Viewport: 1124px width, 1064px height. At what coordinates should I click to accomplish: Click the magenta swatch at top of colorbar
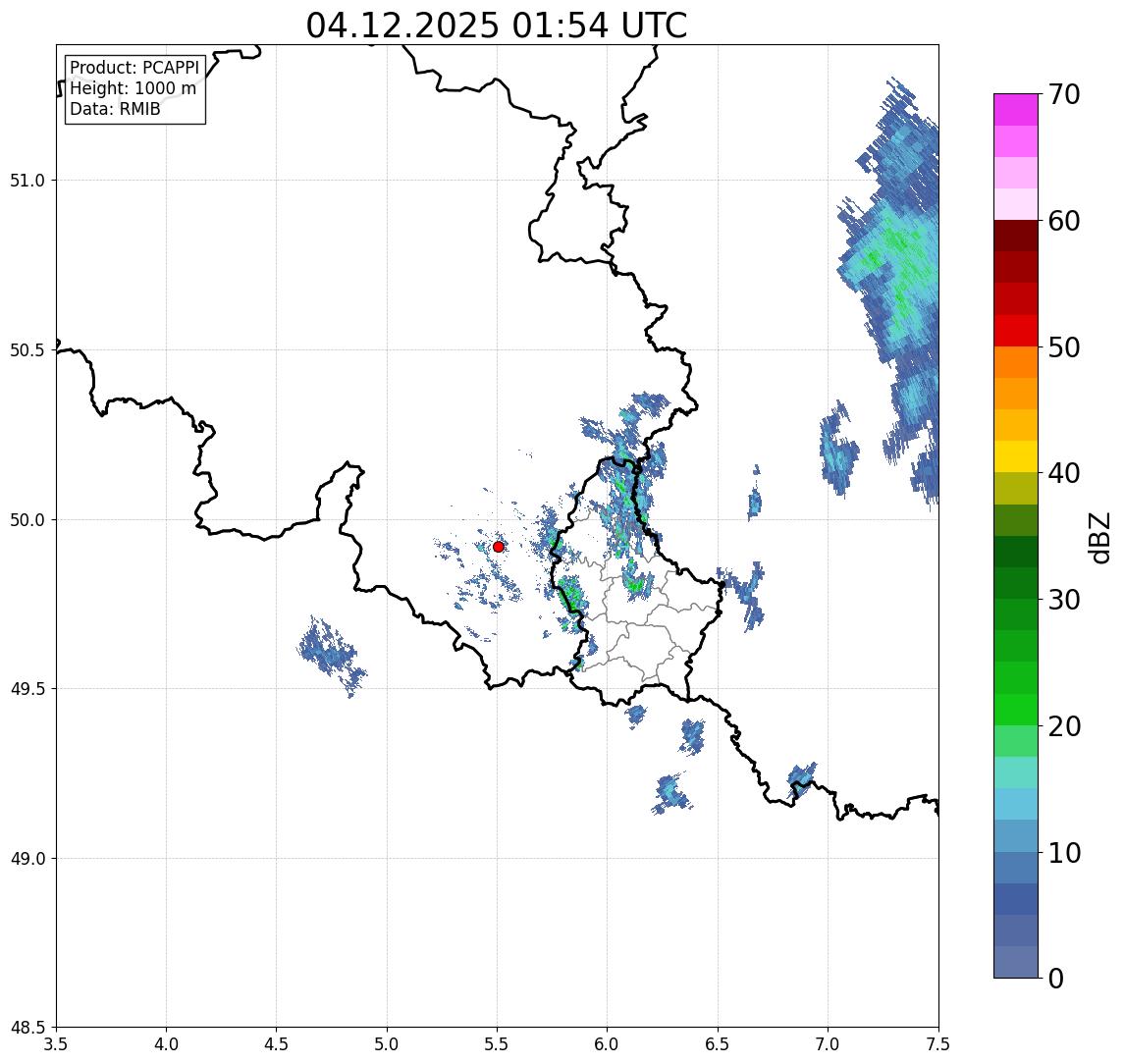pyautogui.click(x=1016, y=110)
